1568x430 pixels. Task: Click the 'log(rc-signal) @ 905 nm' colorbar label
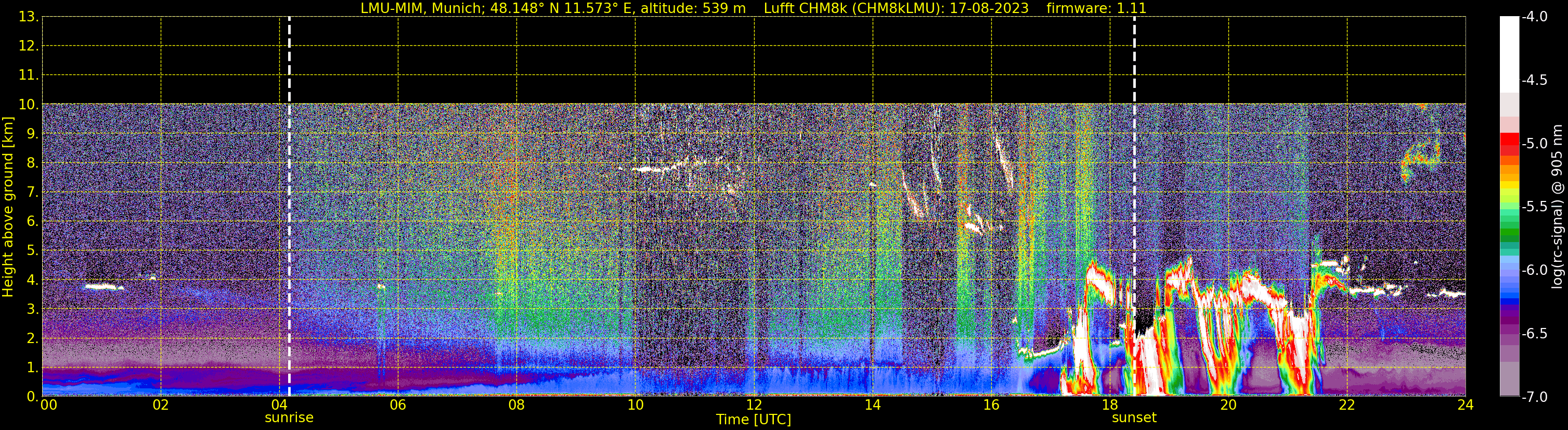[x=1557, y=207]
